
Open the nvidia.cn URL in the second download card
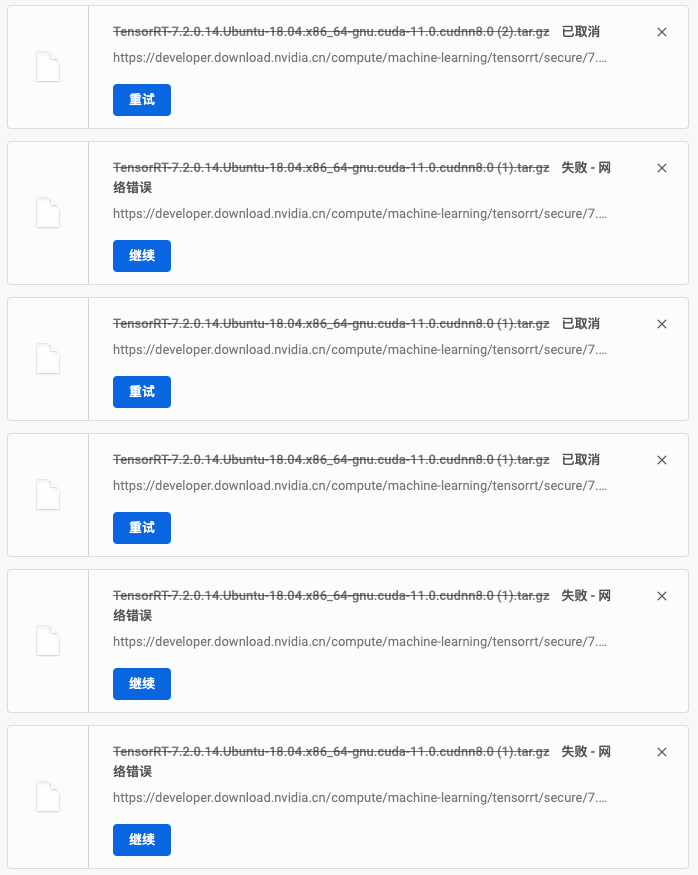coord(360,214)
